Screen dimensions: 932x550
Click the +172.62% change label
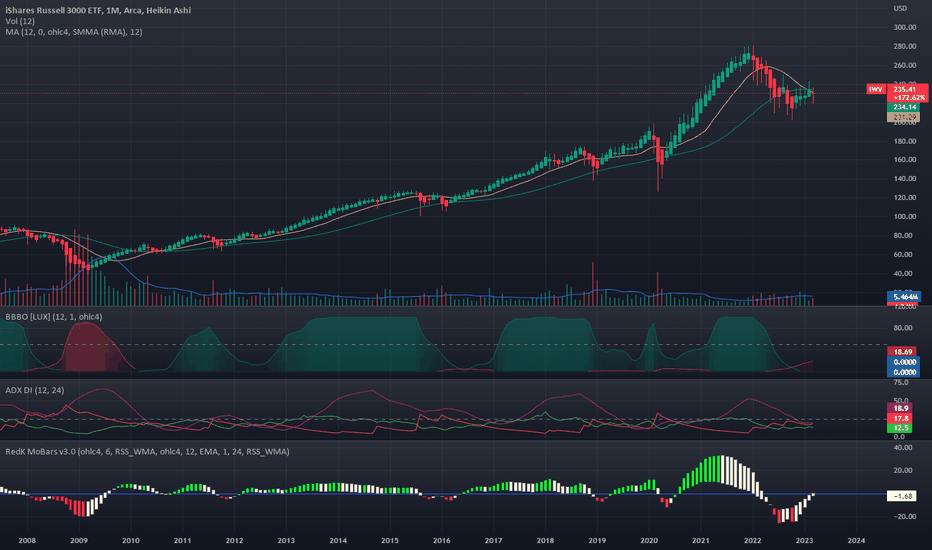(x=907, y=98)
